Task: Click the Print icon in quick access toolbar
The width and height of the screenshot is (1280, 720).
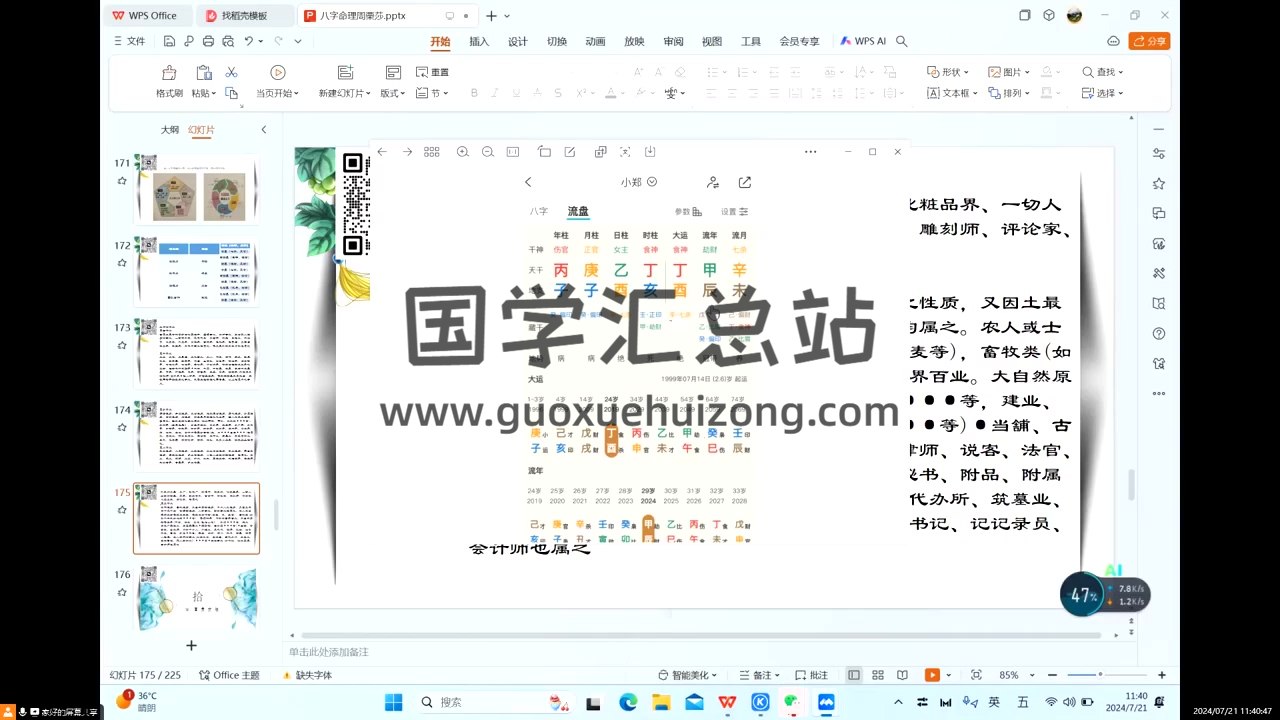Action: click(x=208, y=41)
